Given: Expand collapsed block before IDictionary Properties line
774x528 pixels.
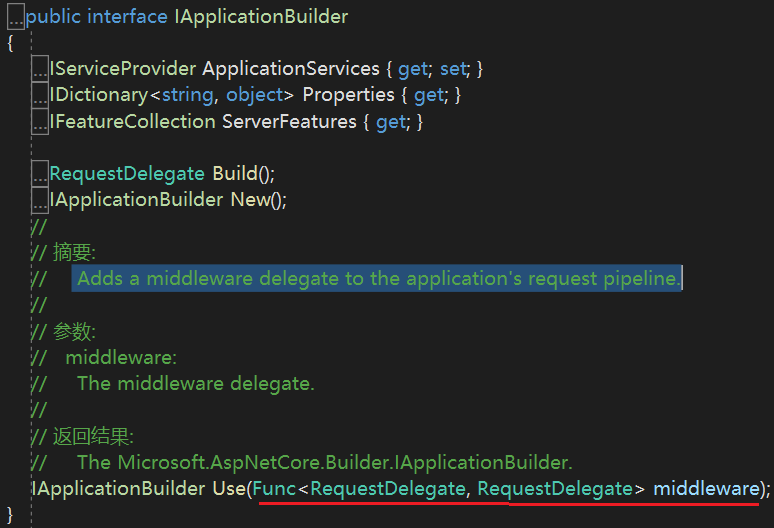Looking at the screenshot, I should point(40,95).
